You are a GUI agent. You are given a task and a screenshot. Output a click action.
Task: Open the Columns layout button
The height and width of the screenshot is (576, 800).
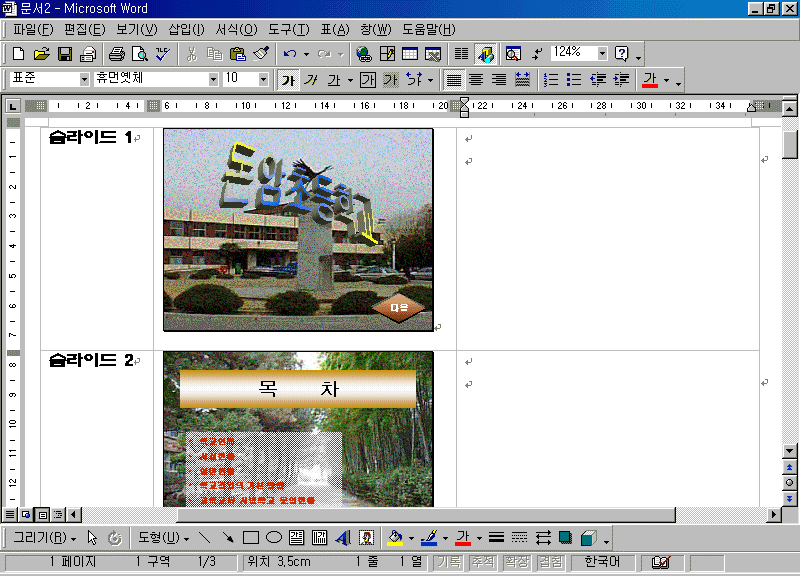pos(461,54)
